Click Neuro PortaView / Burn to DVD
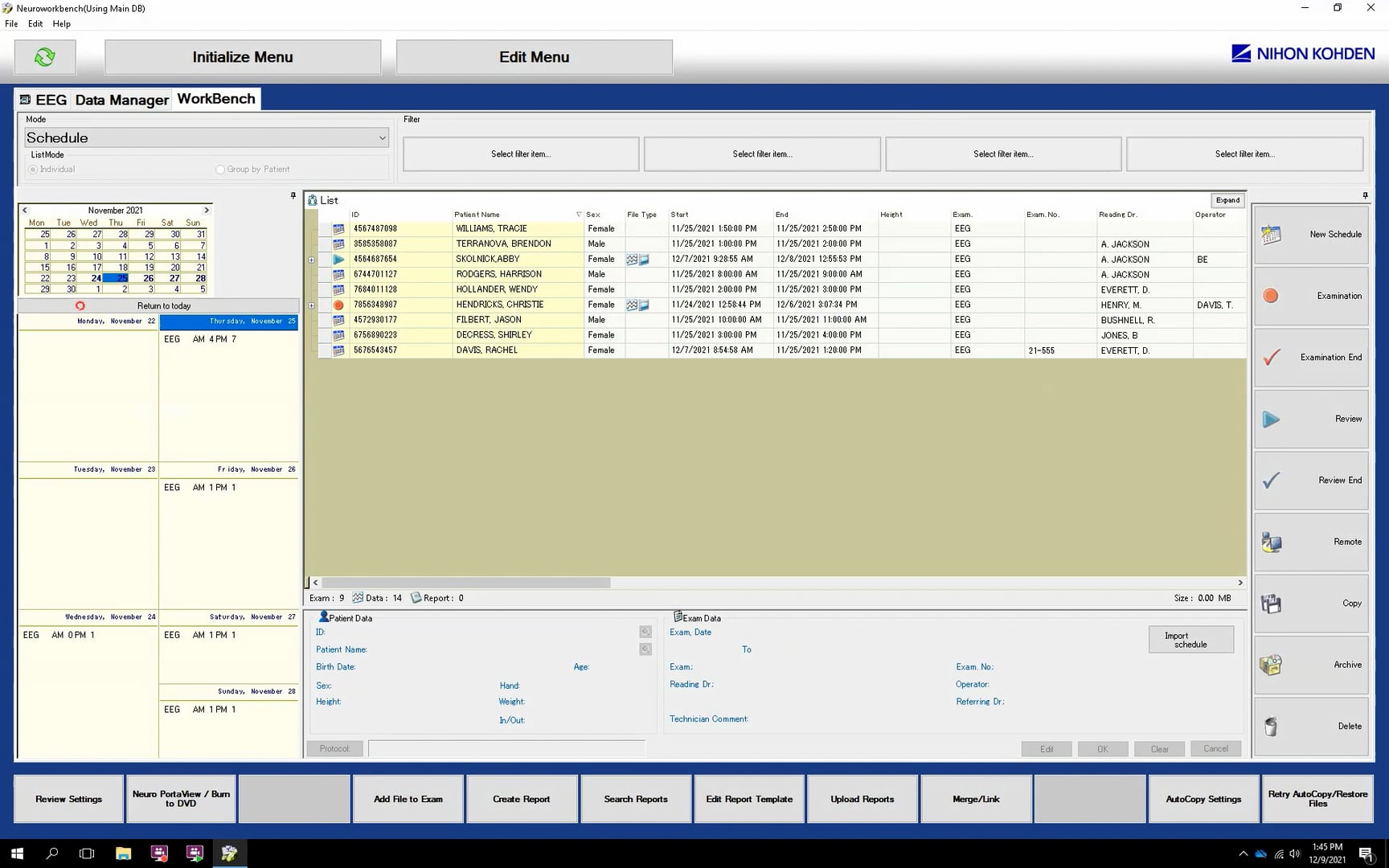Viewport: 1389px width, 868px height. (x=181, y=799)
